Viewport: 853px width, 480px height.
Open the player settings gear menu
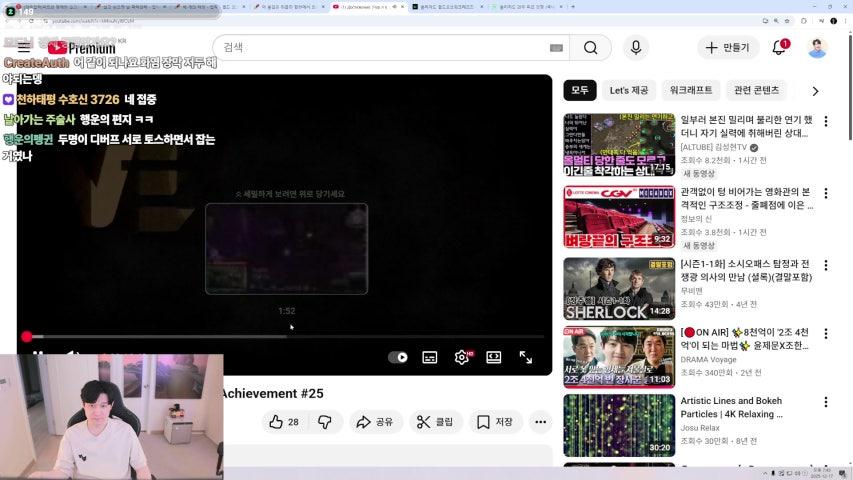point(461,357)
